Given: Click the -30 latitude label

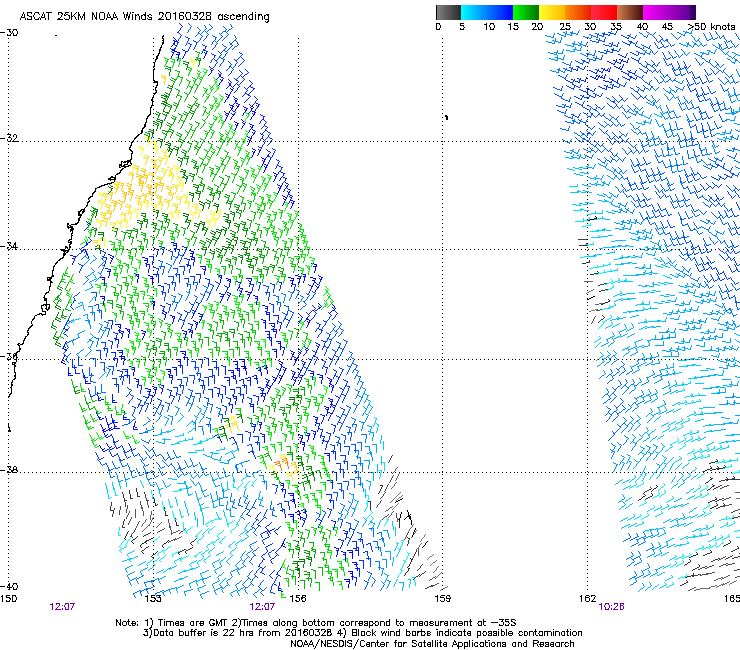Looking at the screenshot, I should coord(9,33).
